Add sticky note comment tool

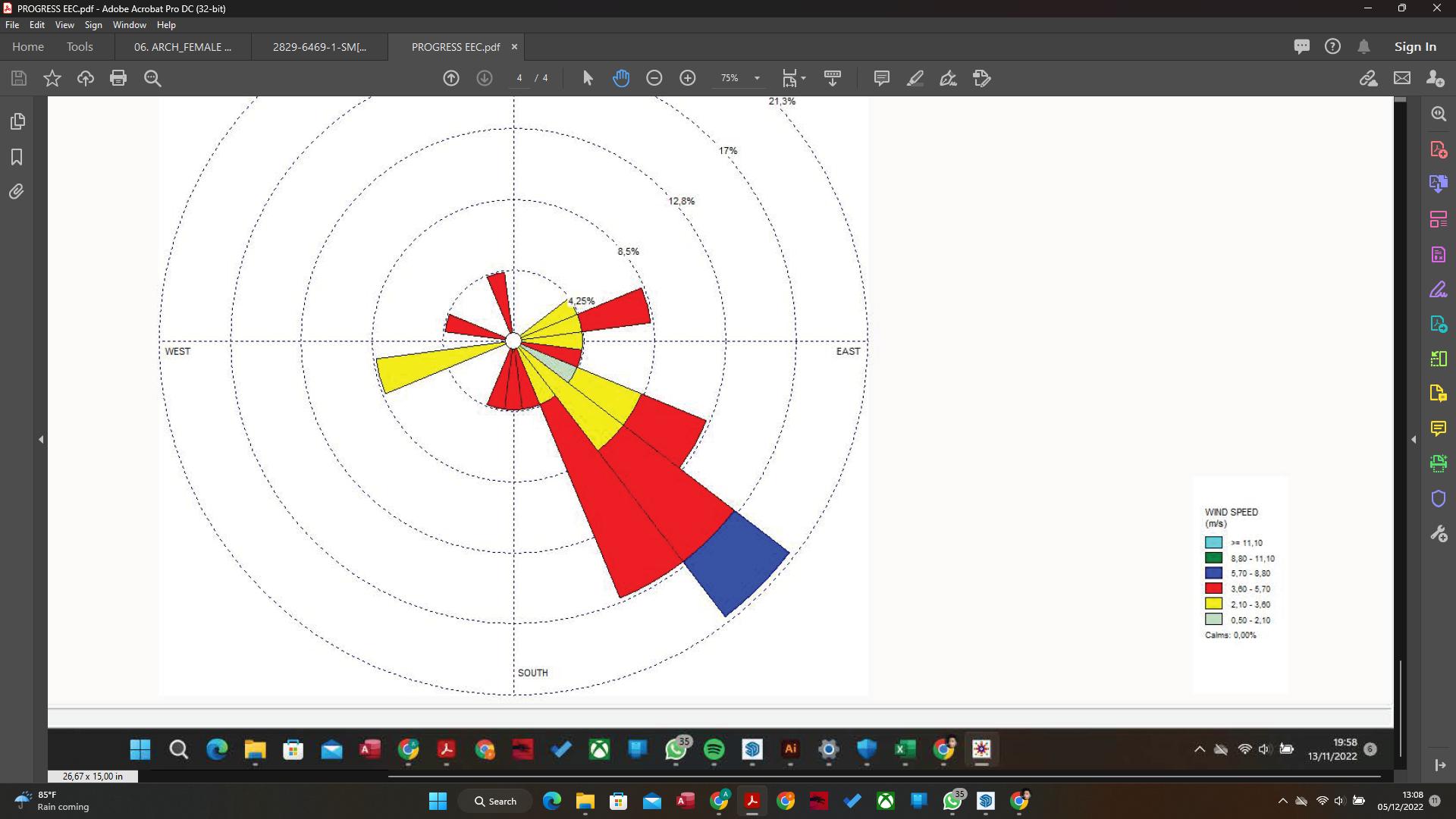(881, 78)
